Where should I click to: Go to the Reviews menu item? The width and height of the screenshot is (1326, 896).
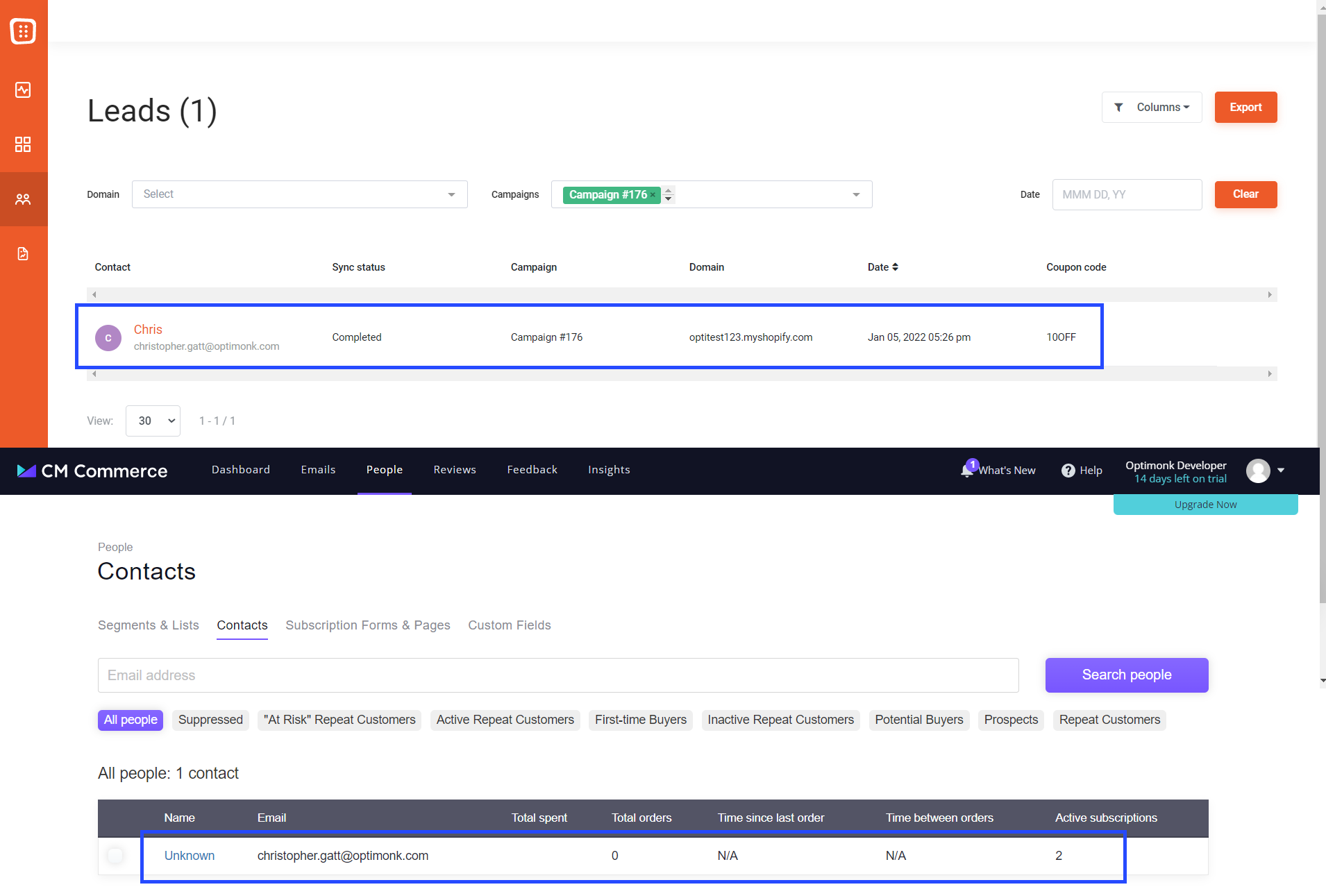455,470
